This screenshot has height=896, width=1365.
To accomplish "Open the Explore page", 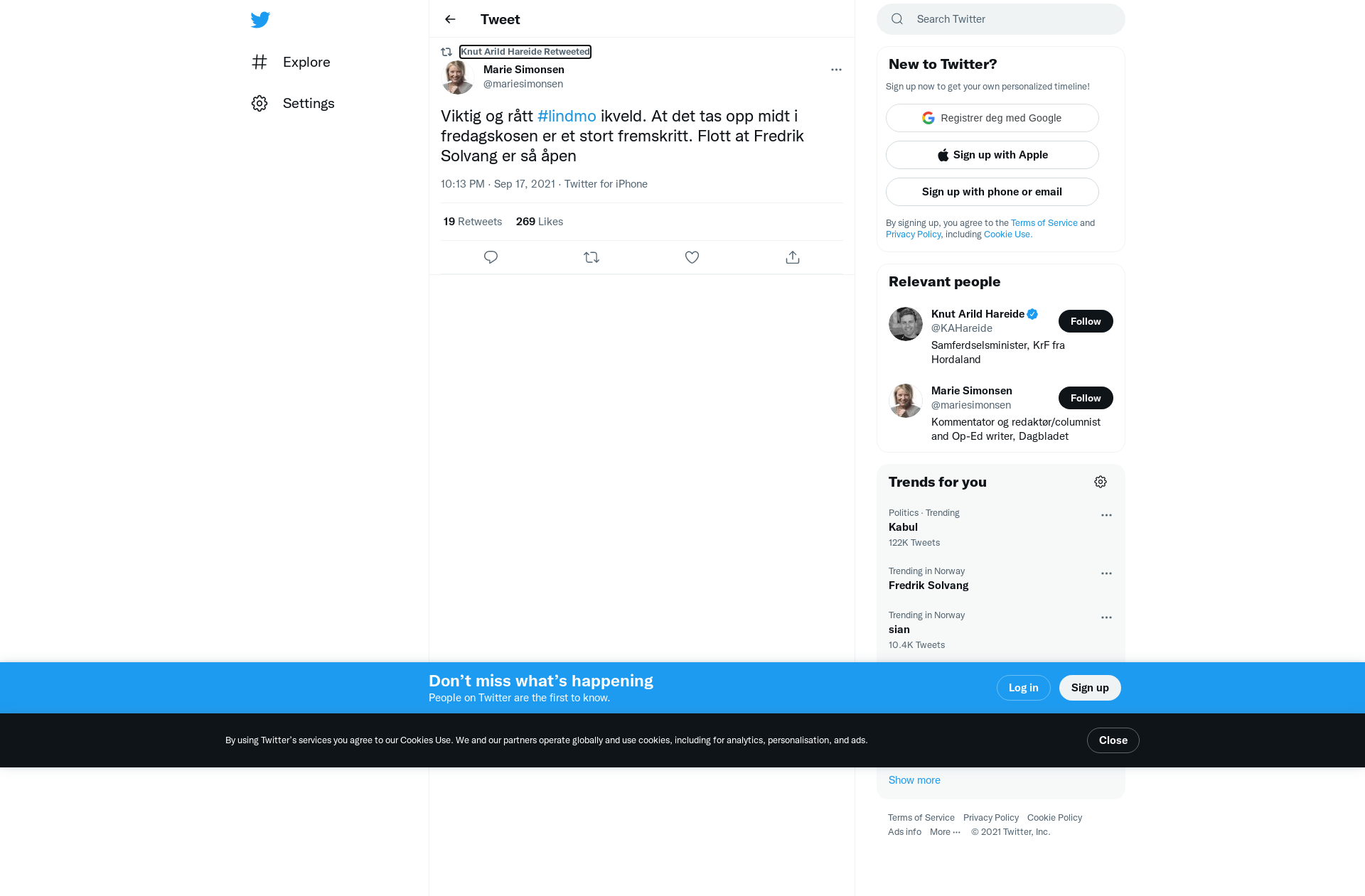I will tap(291, 62).
